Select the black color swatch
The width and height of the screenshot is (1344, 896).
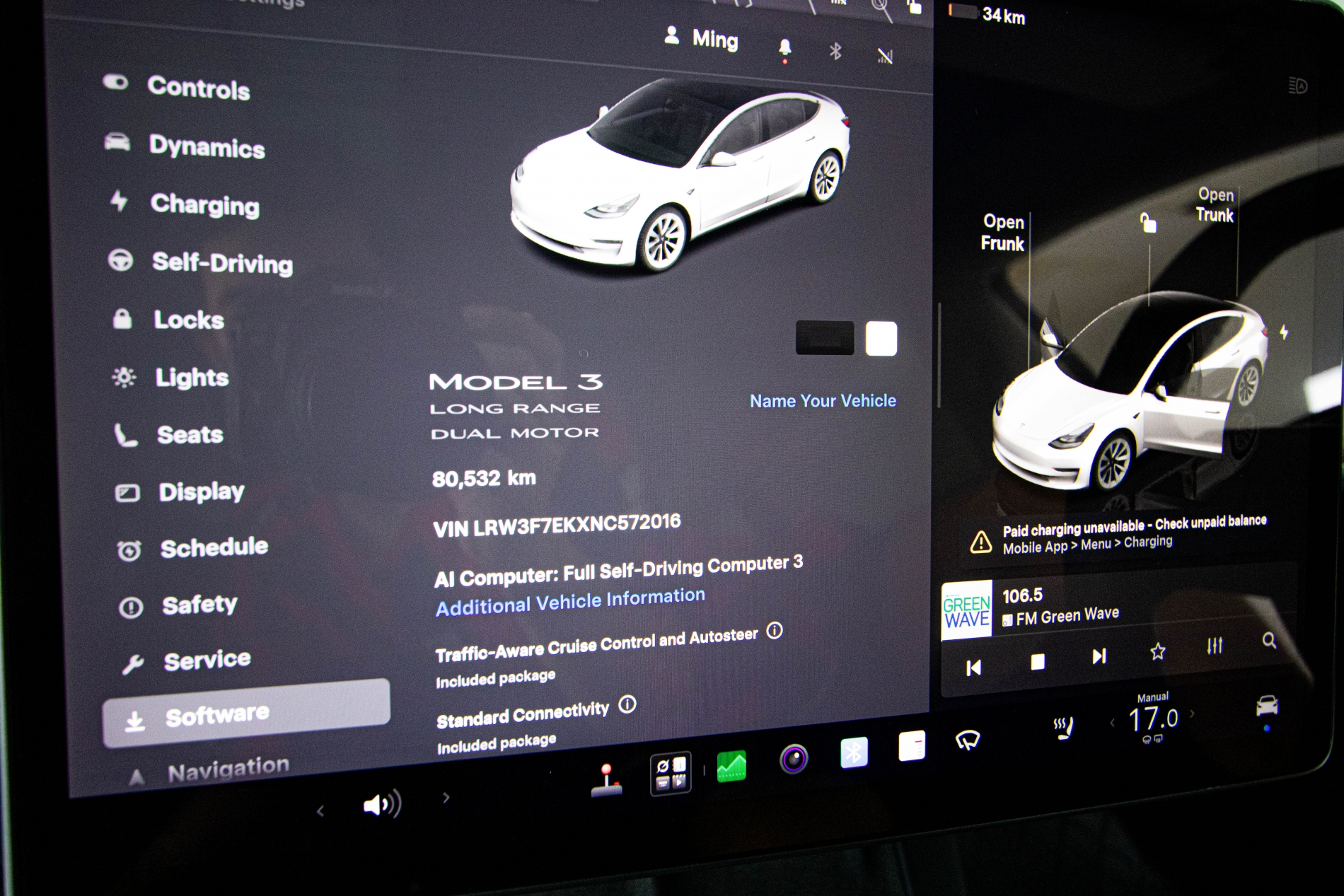(825, 338)
